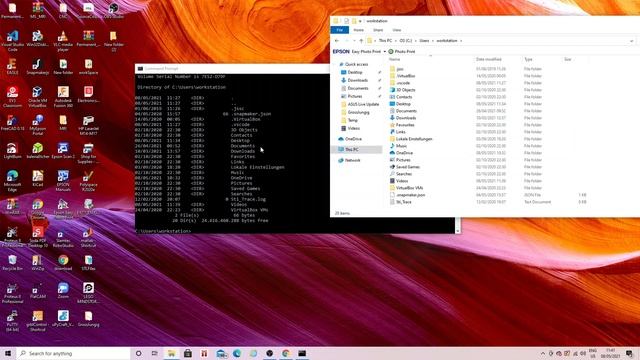Open the Autodesk Fusion 360 desktop shortcut

click(x=63, y=96)
